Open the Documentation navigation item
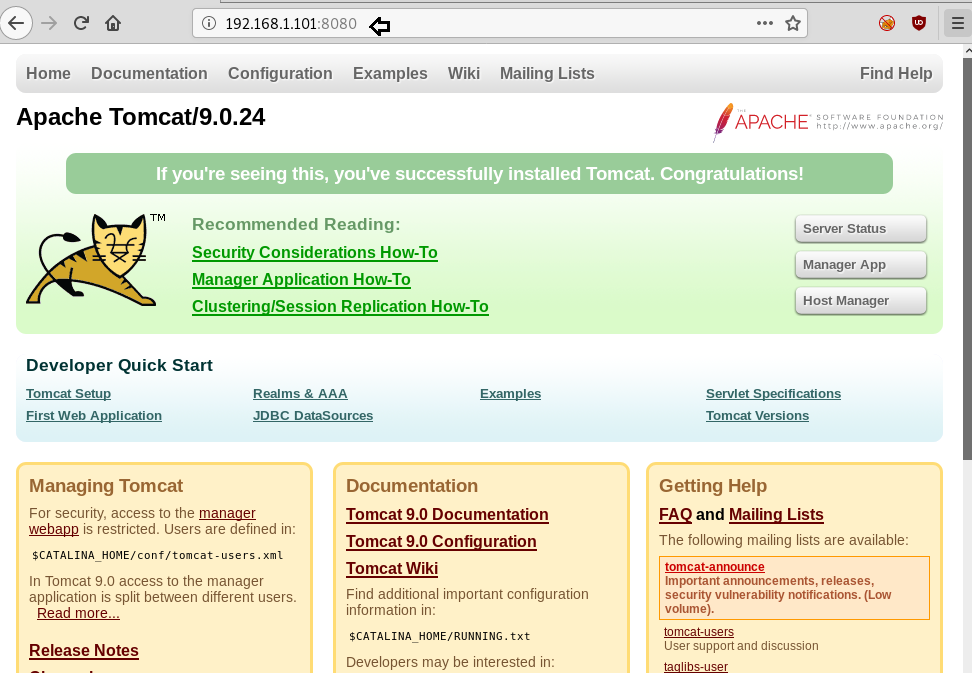Image resolution: width=972 pixels, height=673 pixels. [149, 73]
